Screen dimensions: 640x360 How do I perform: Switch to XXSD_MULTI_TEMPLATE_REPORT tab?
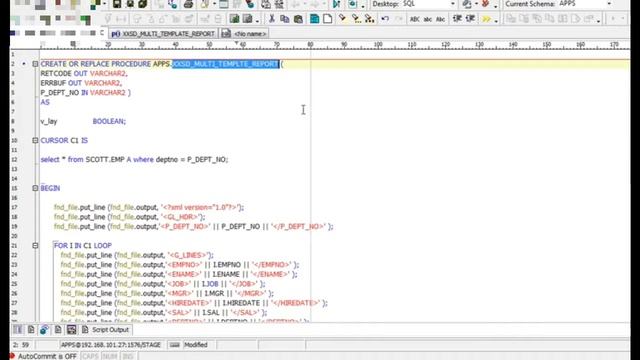[x=163, y=34]
